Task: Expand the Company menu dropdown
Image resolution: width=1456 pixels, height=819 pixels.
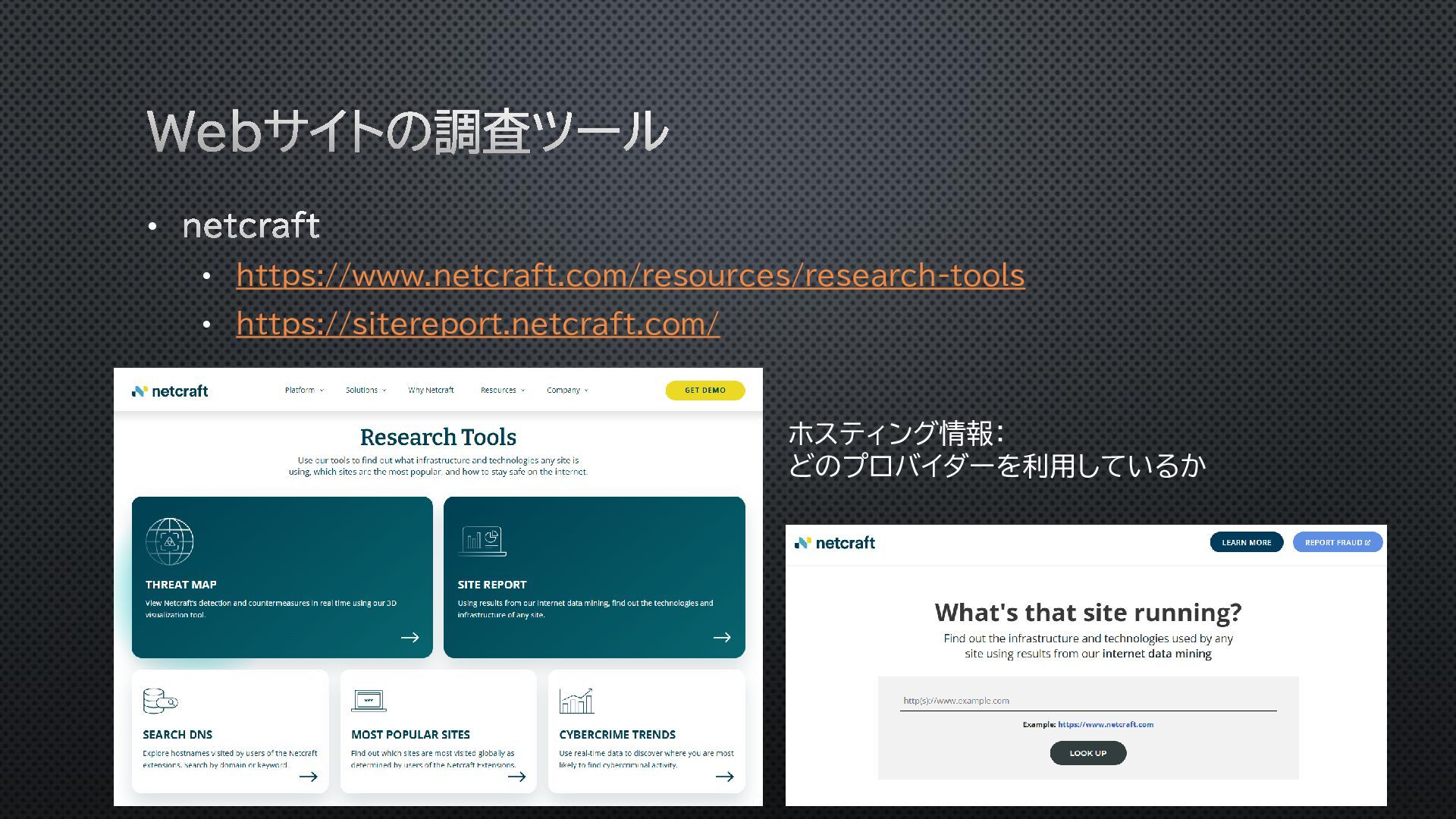Action: pyautogui.click(x=567, y=390)
